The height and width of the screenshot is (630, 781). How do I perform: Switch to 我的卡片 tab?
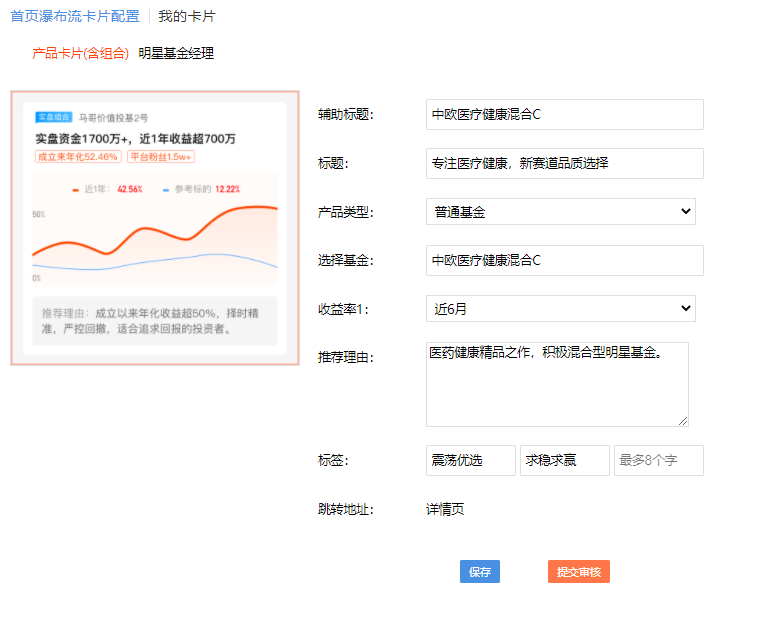[x=187, y=16]
